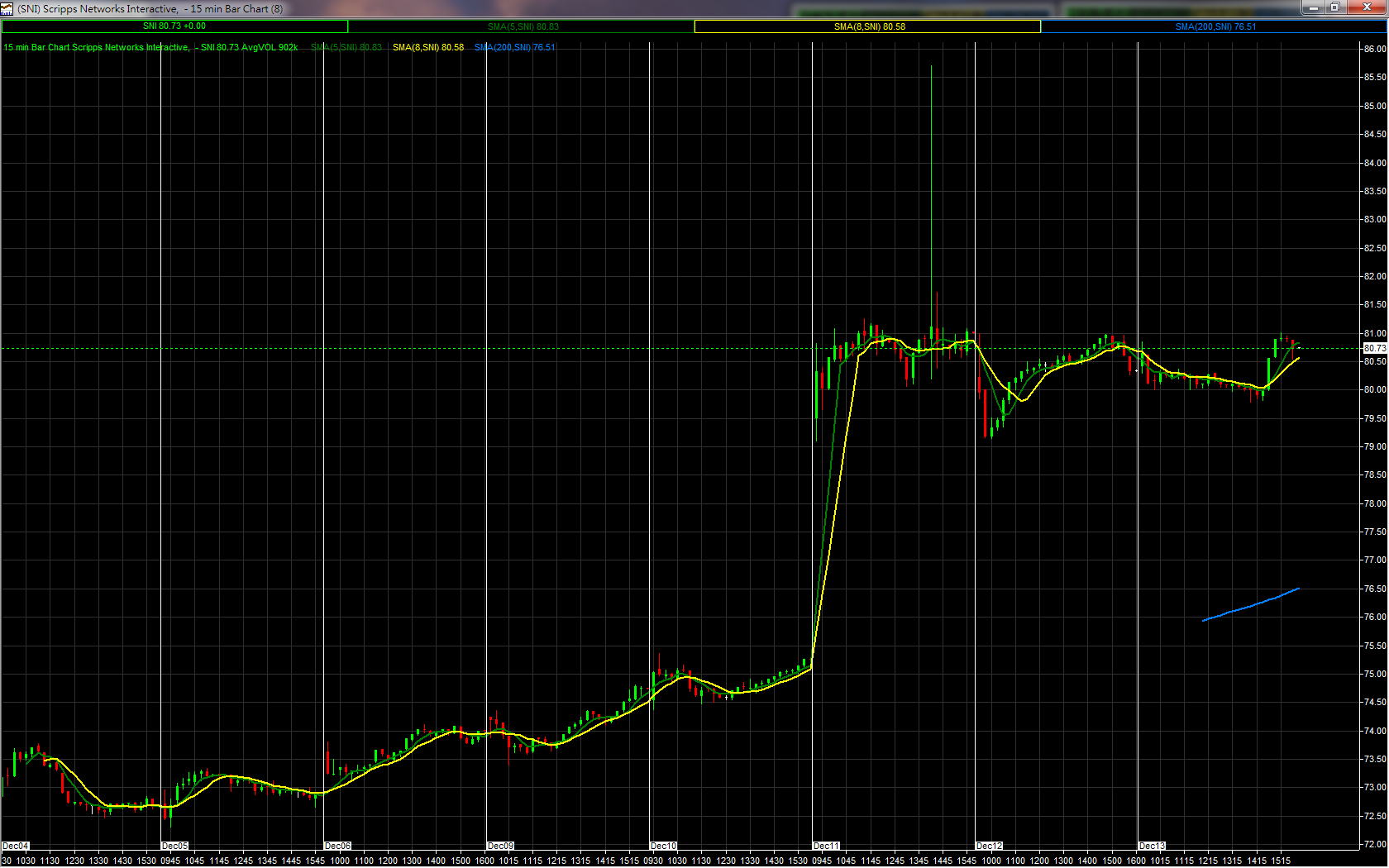Click the 72.00 price axis label

1375,844
